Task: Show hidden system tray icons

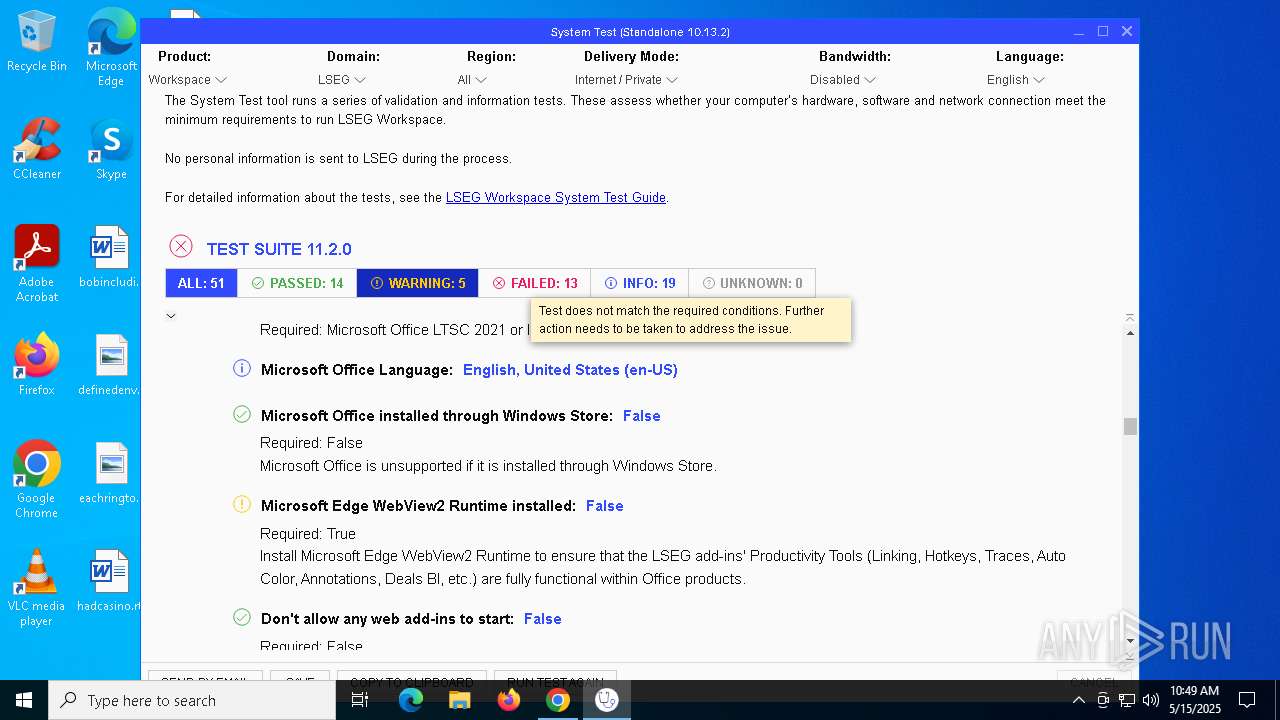Action: click(x=1078, y=700)
